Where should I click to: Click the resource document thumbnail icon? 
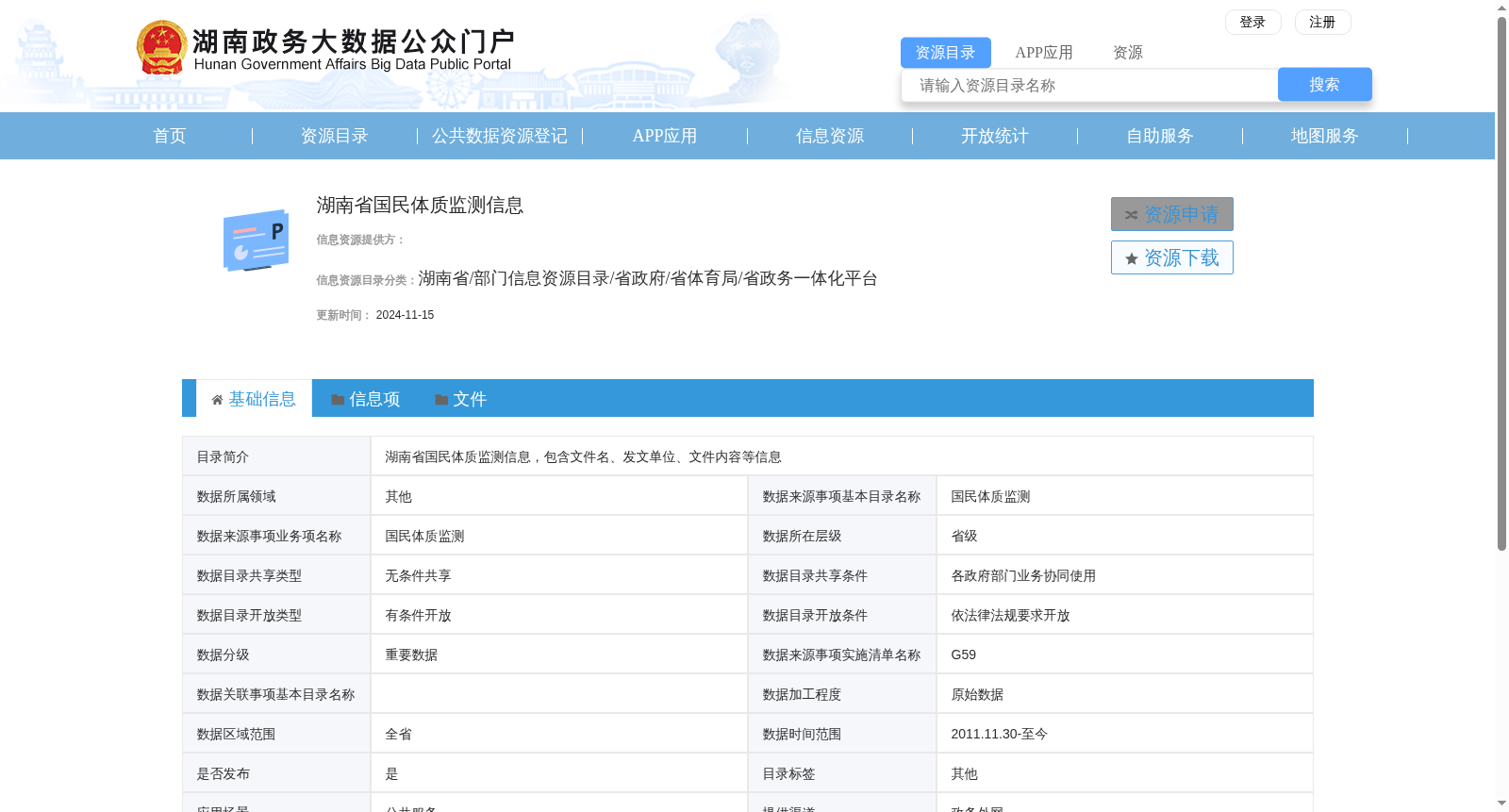point(256,240)
